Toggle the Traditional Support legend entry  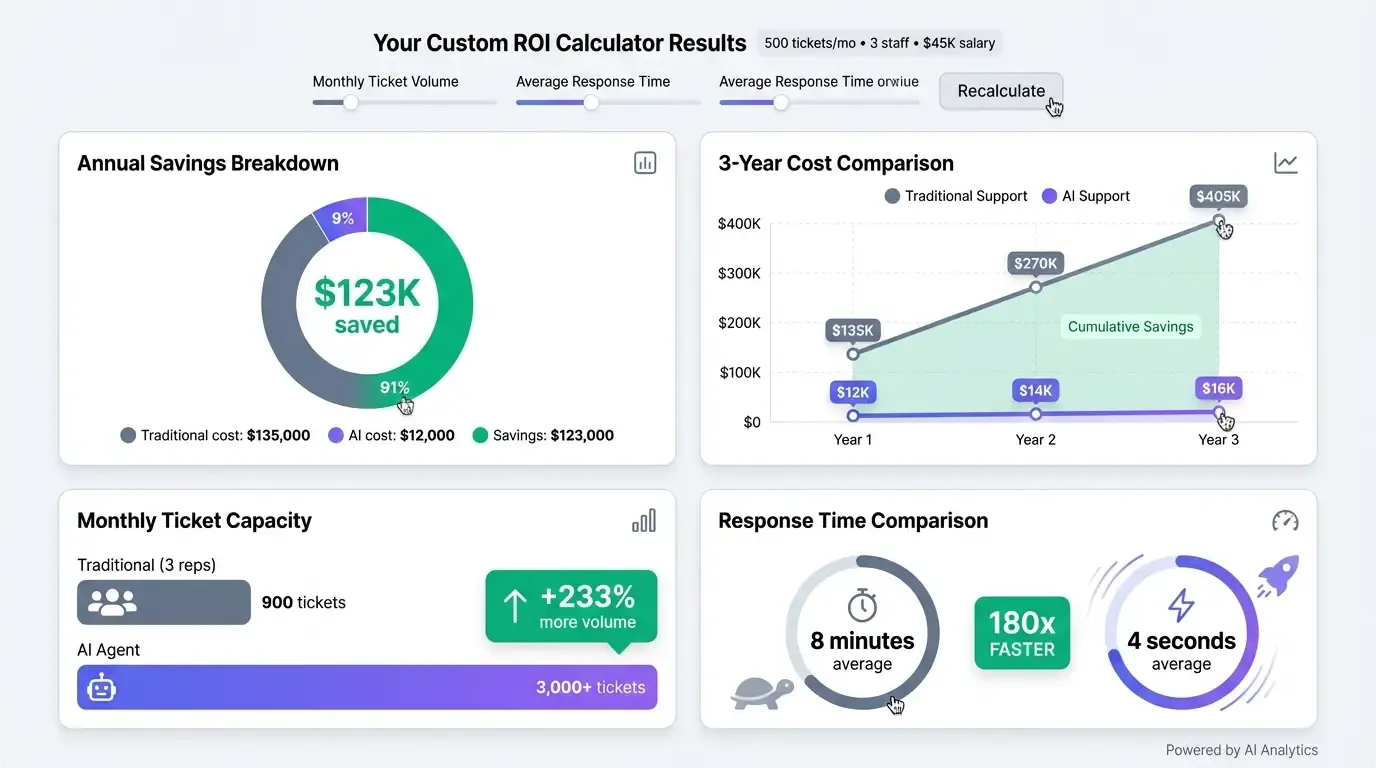coord(955,196)
